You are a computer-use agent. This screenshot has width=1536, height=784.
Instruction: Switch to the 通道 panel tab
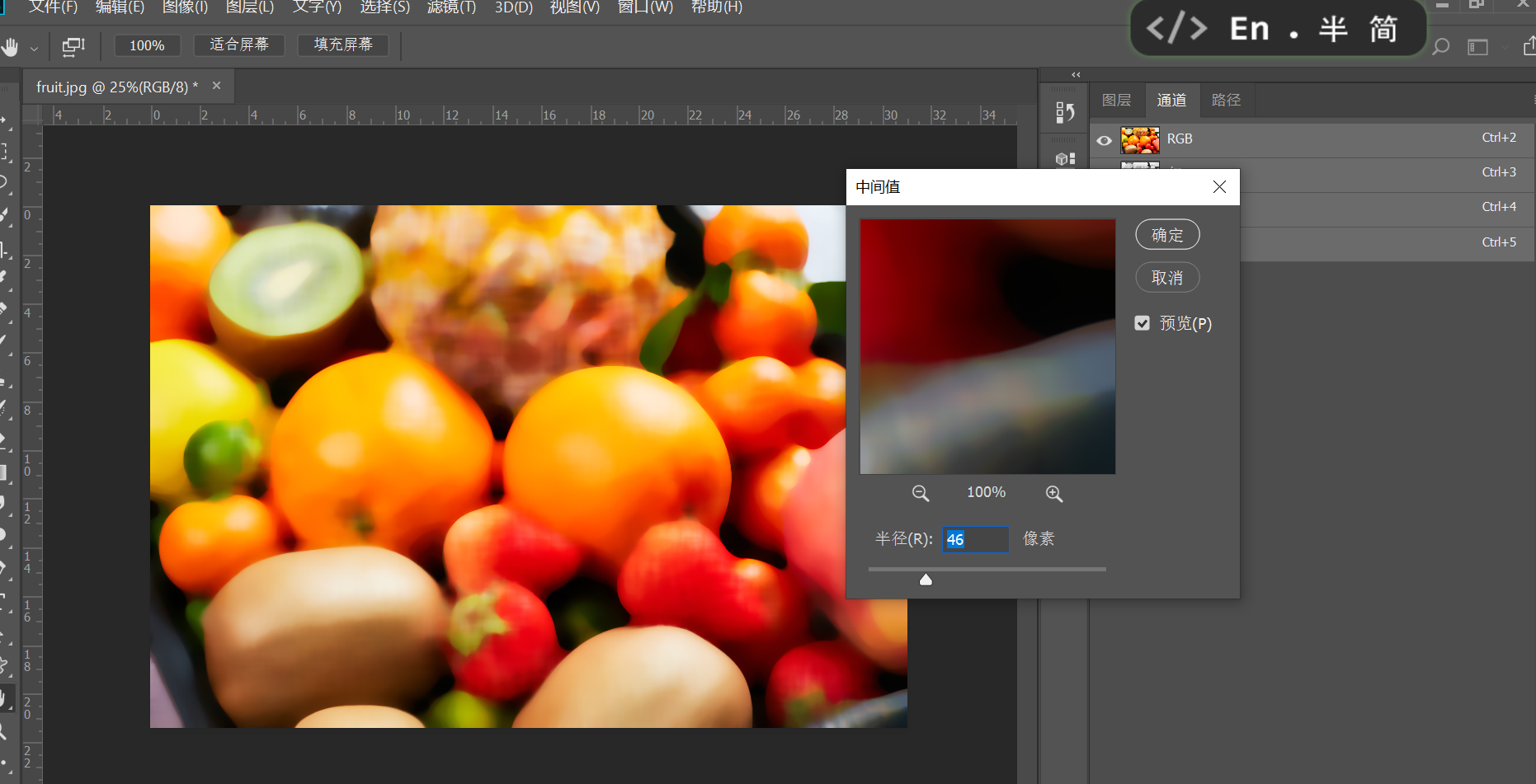click(1171, 100)
